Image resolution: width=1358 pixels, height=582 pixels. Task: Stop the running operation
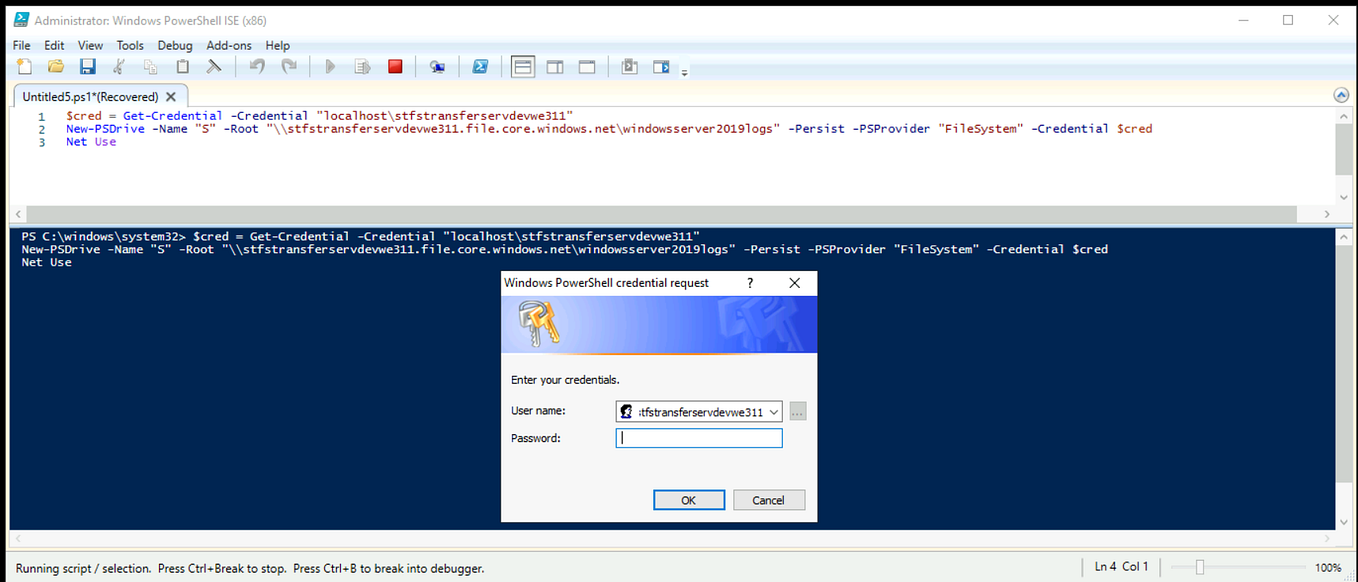(394, 65)
